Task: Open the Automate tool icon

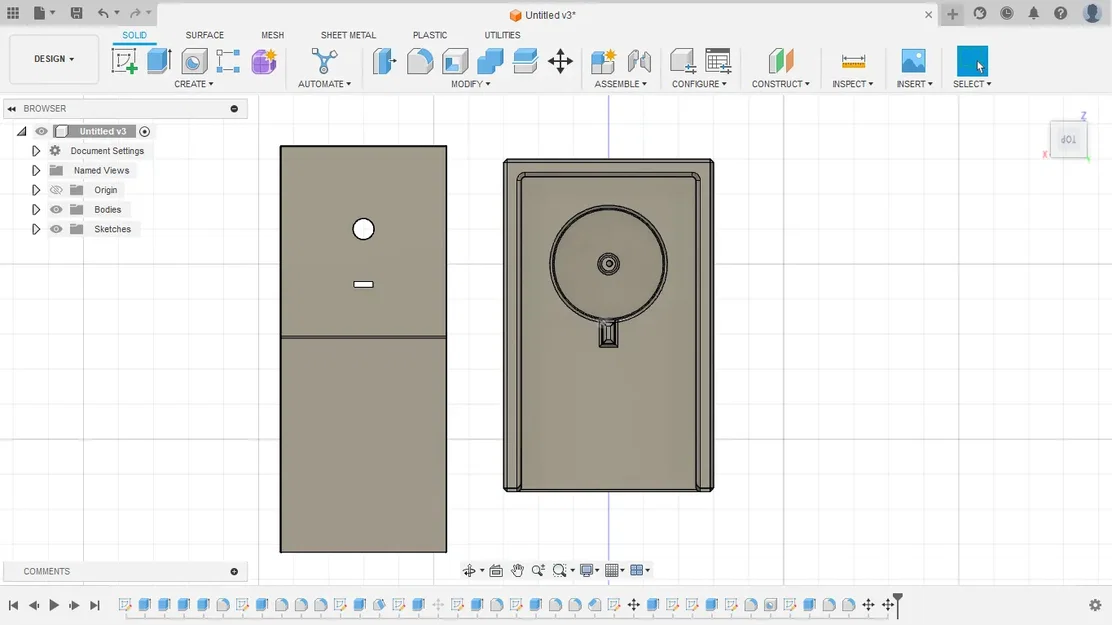Action: 324,61
